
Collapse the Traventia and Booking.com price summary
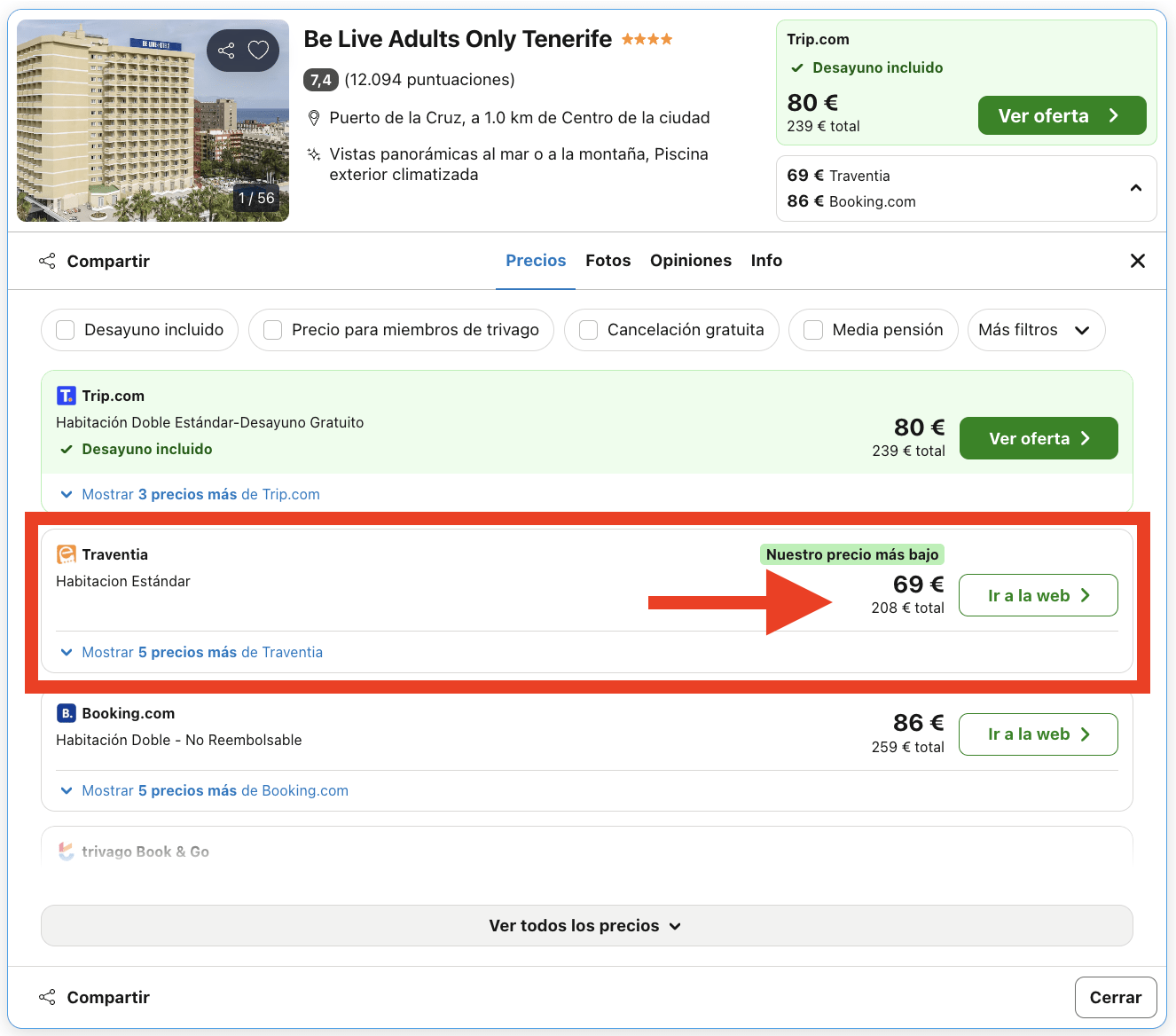click(1135, 188)
